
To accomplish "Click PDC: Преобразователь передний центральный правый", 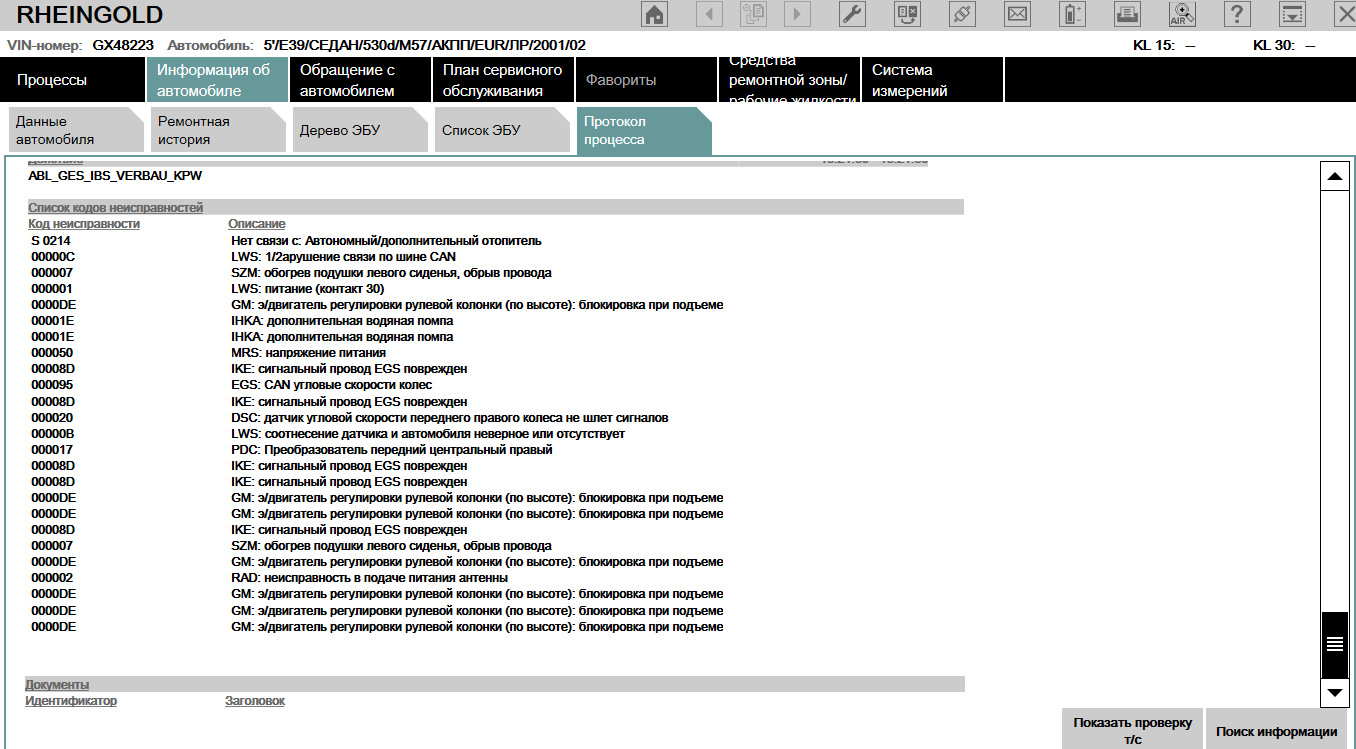I will tap(392, 449).
